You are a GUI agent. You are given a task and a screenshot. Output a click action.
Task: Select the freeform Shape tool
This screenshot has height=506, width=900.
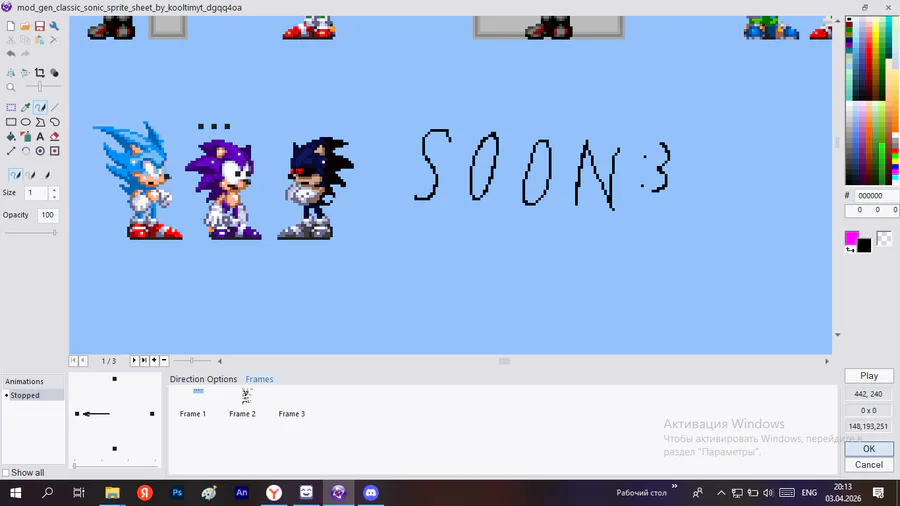54,122
